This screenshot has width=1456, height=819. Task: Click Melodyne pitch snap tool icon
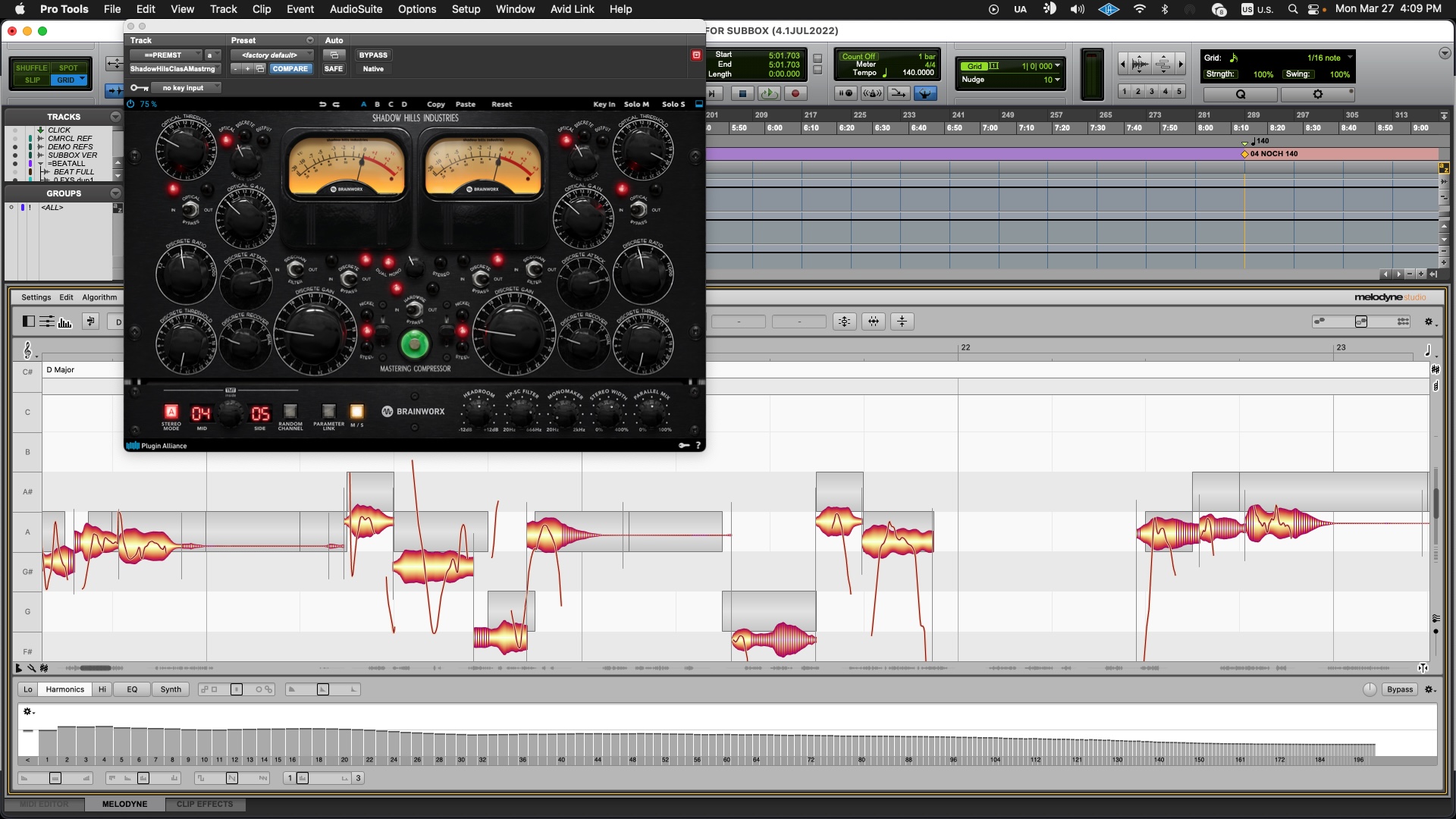pyautogui.click(x=845, y=322)
